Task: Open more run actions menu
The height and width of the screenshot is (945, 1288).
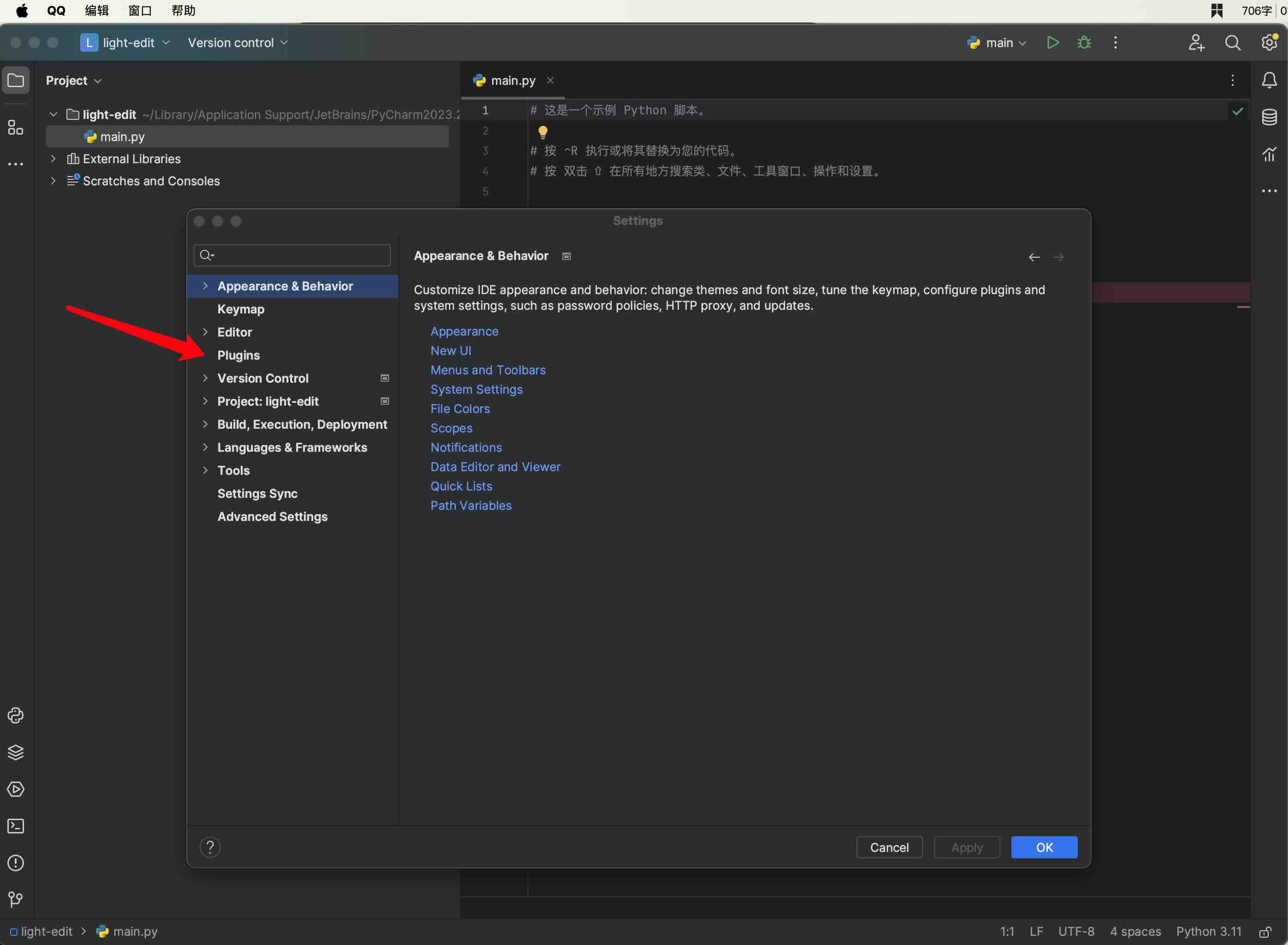Action: [1115, 42]
